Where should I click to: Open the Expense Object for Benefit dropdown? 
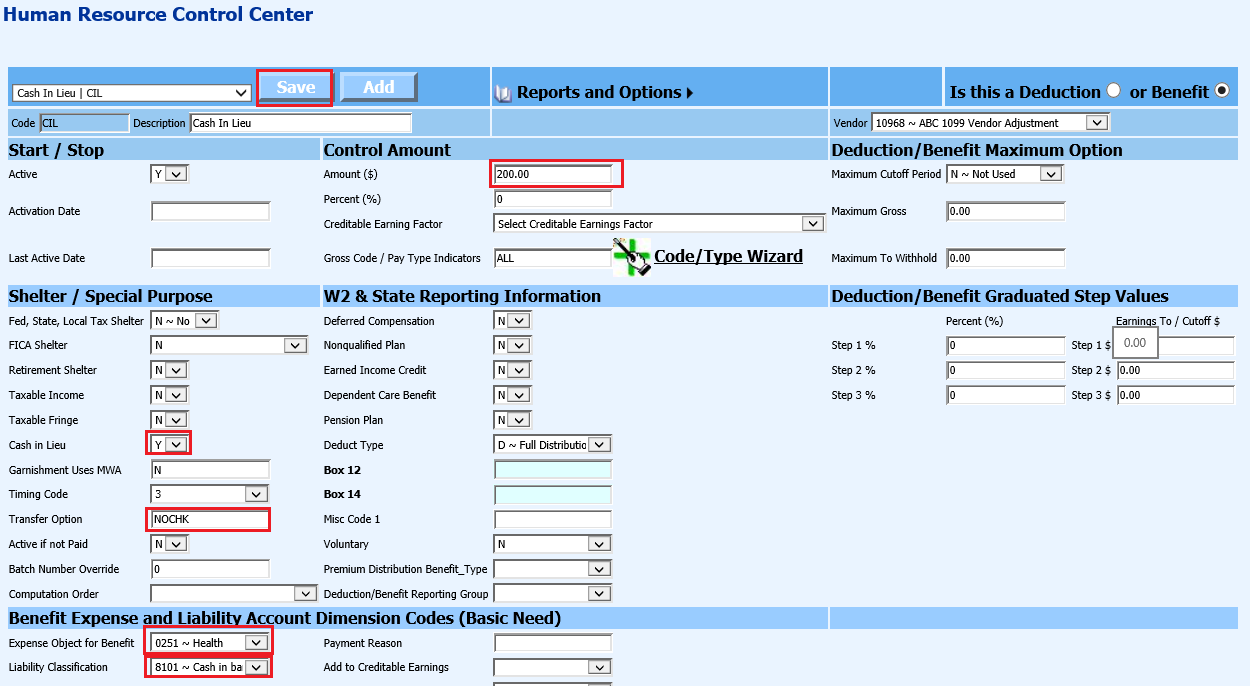(x=209, y=643)
